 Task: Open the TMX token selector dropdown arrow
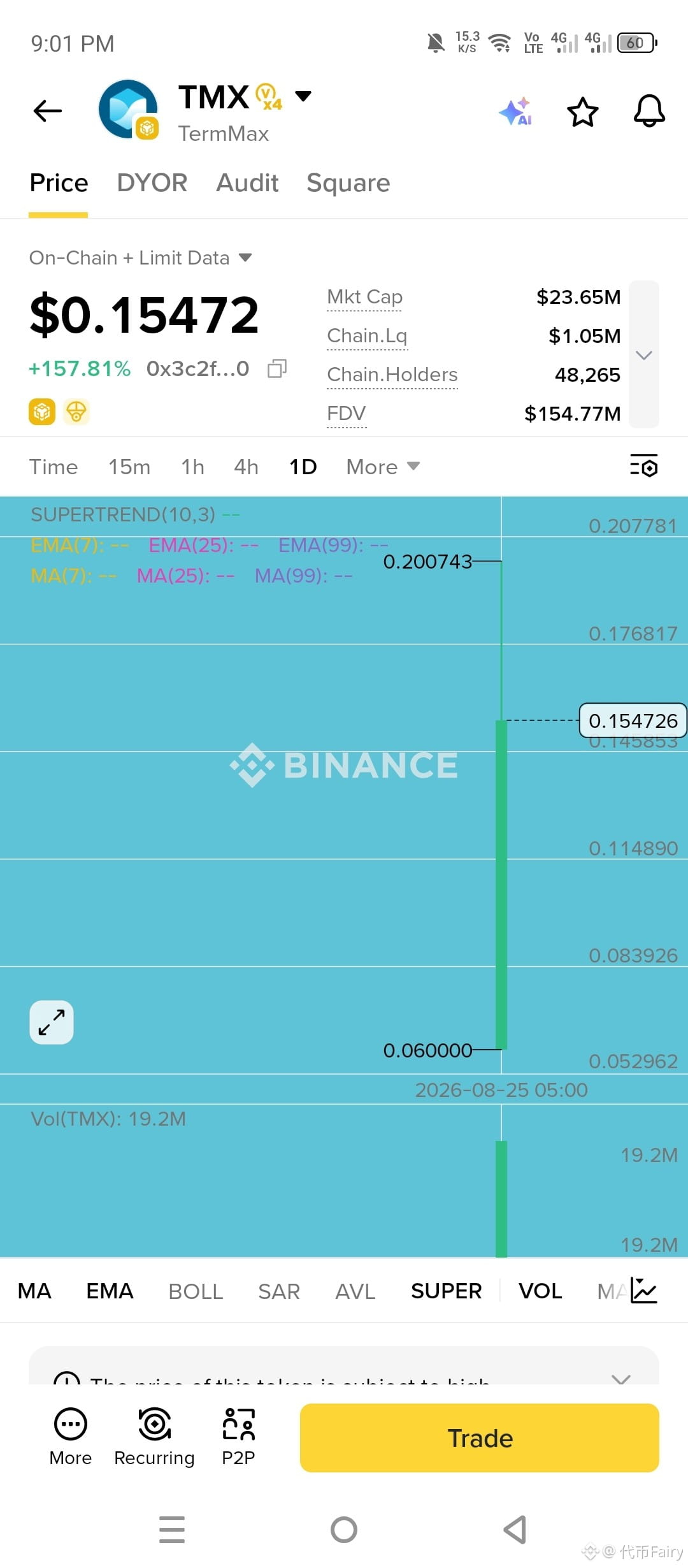point(303,96)
